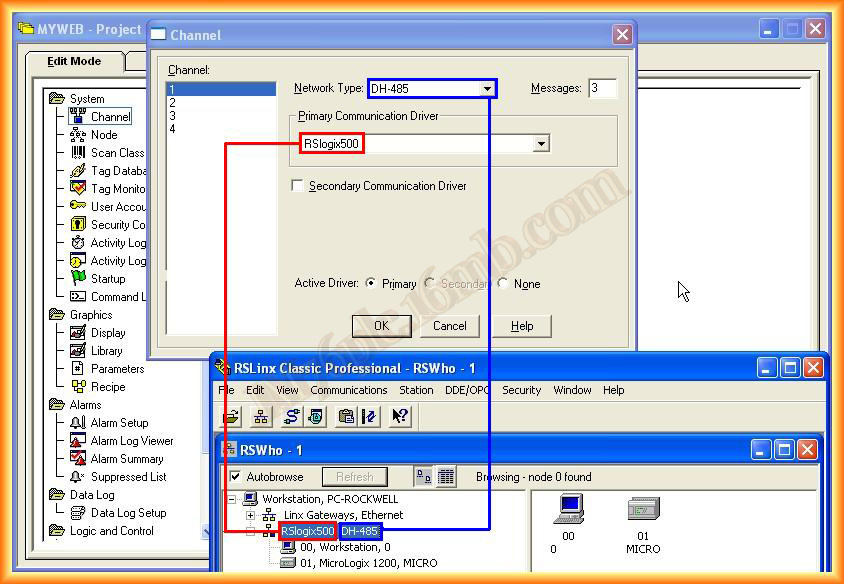
Task: Expand the Linx Gateways, Ethernet tree node
Action: (x=250, y=515)
